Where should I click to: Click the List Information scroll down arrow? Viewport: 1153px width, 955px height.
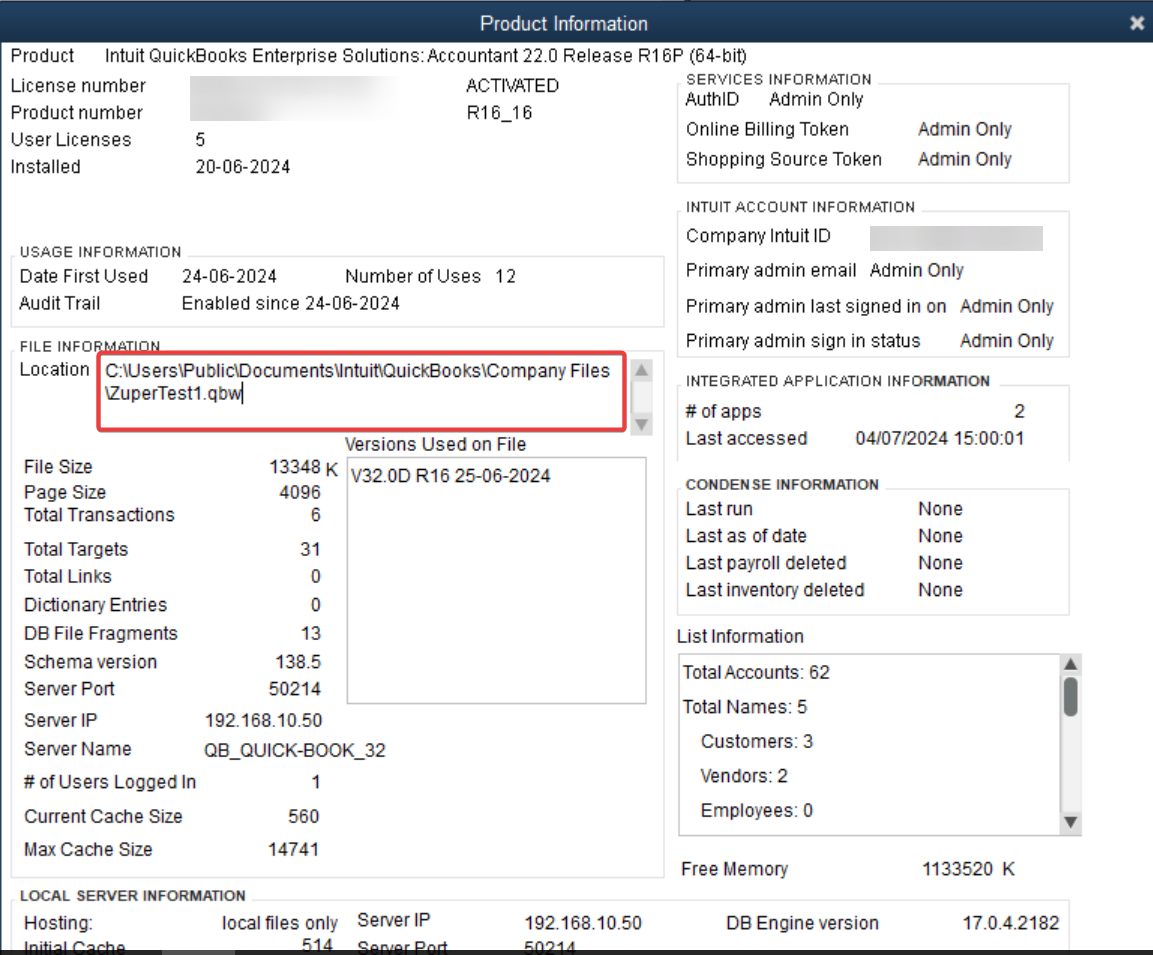tap(1071, 822)
